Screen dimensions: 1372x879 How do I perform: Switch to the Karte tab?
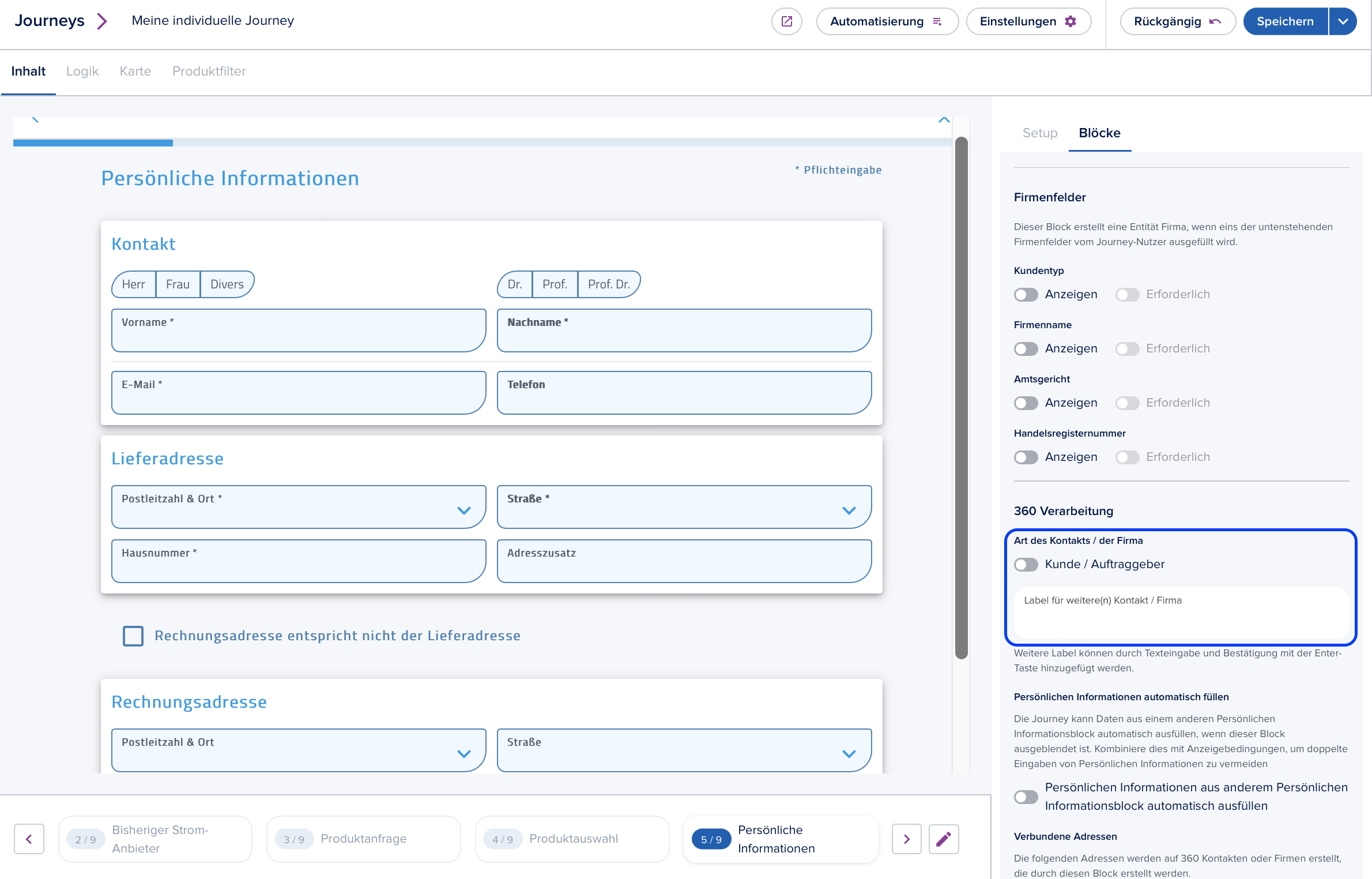tap(135, 72)
